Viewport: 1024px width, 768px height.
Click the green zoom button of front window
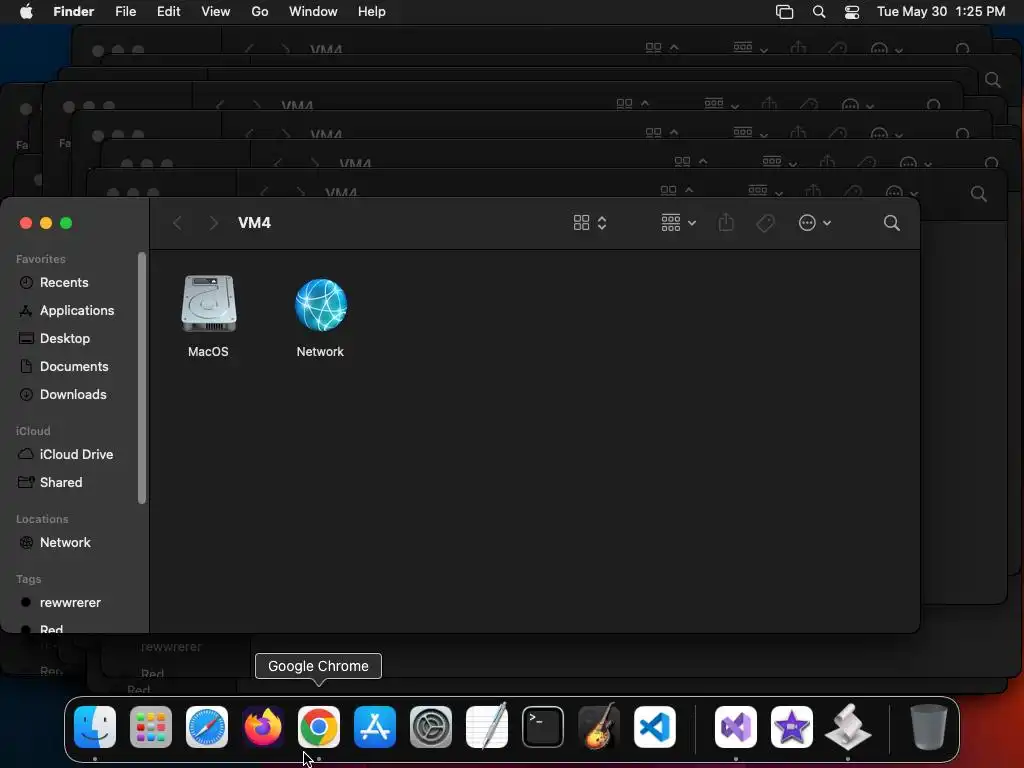(x=66, y=223)
